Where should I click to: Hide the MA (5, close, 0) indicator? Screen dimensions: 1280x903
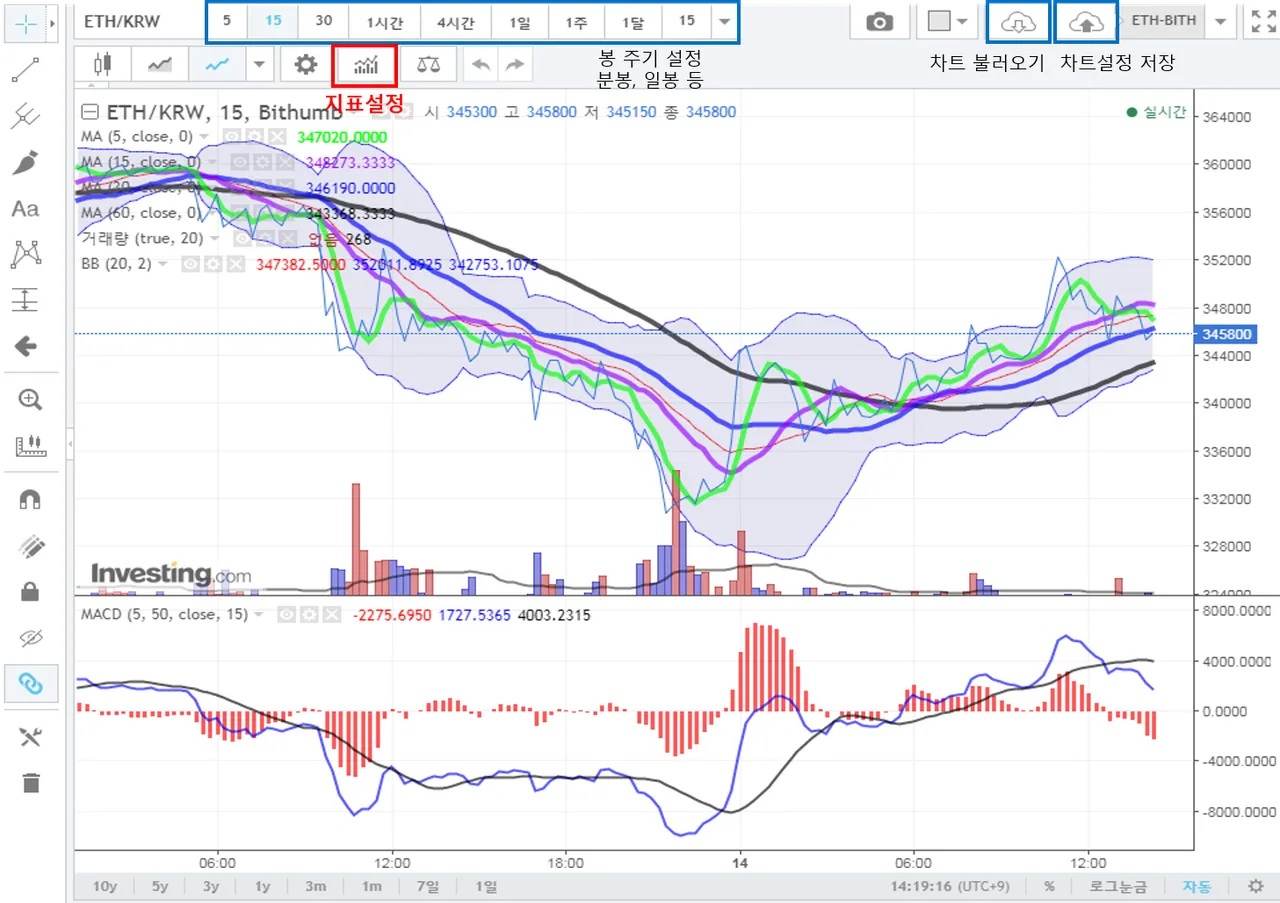coord(230,136)
